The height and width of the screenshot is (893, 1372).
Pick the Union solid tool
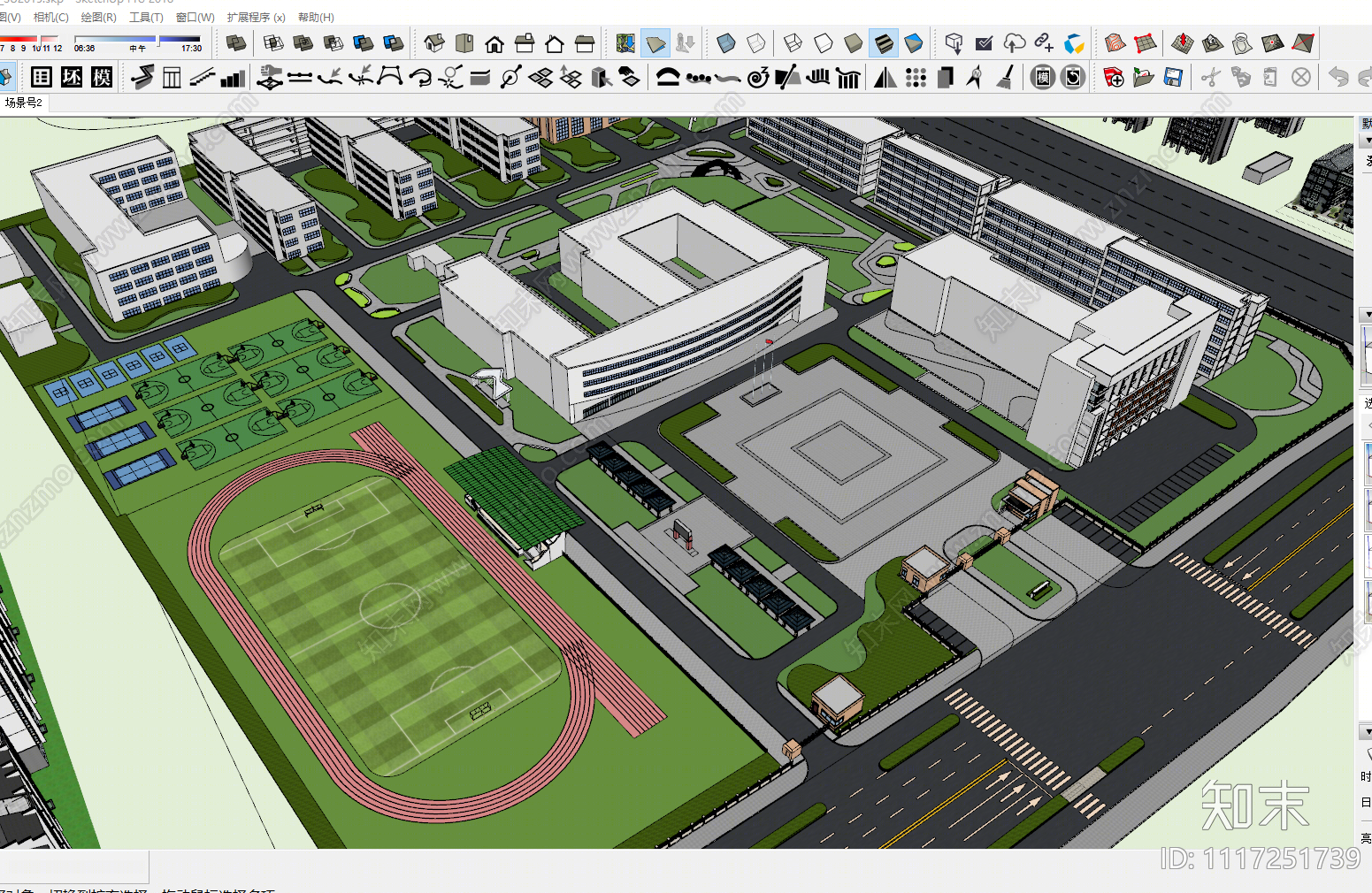(303, 42)
